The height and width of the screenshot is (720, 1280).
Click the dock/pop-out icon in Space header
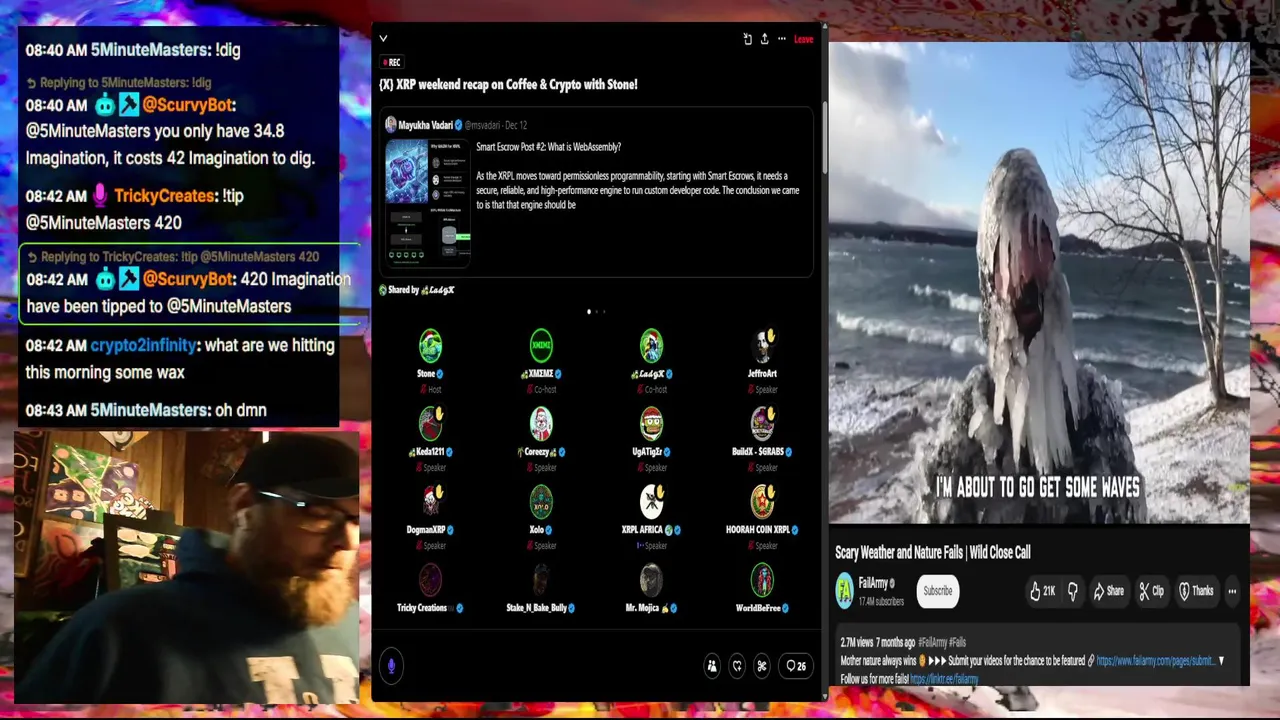coord(747,39)
